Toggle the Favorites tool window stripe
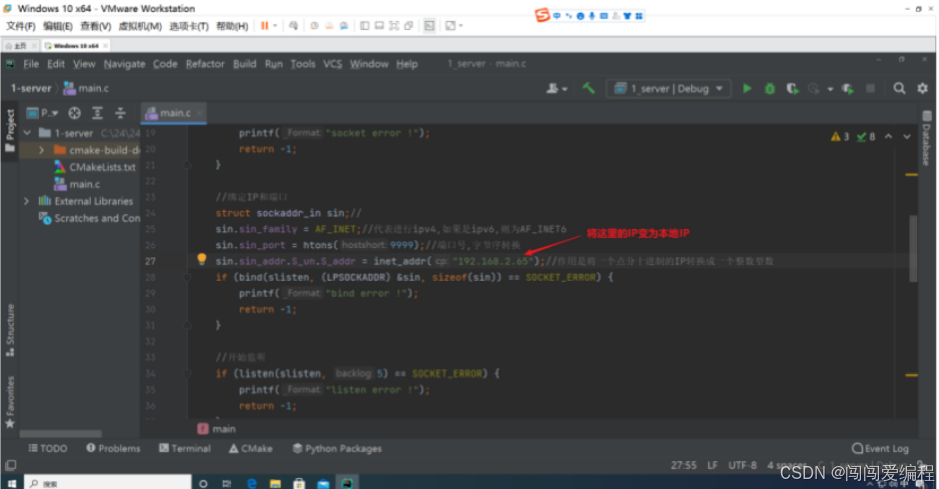The height and width of the screenshot is (489, 939). [x=10, y=402]
